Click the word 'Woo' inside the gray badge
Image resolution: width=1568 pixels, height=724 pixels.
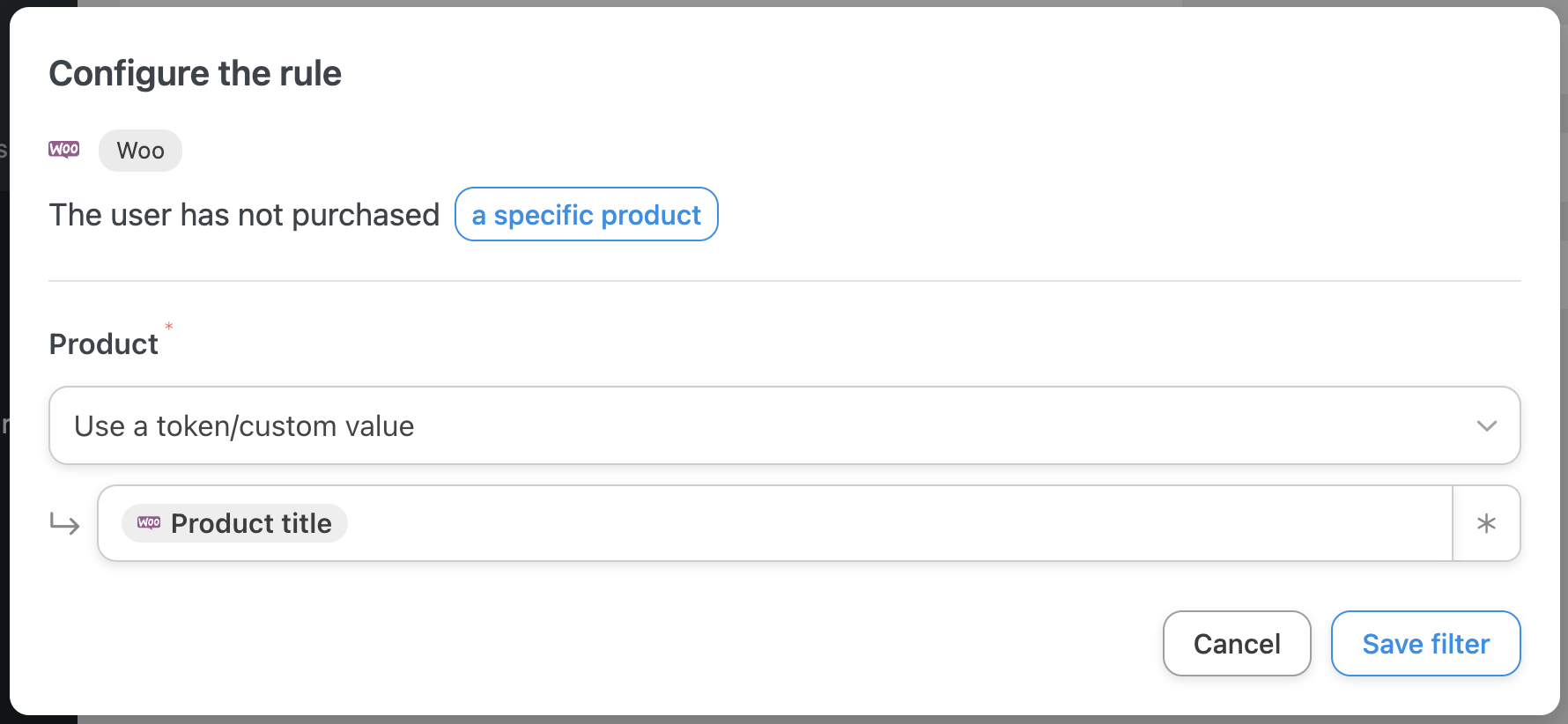point(141,151)
